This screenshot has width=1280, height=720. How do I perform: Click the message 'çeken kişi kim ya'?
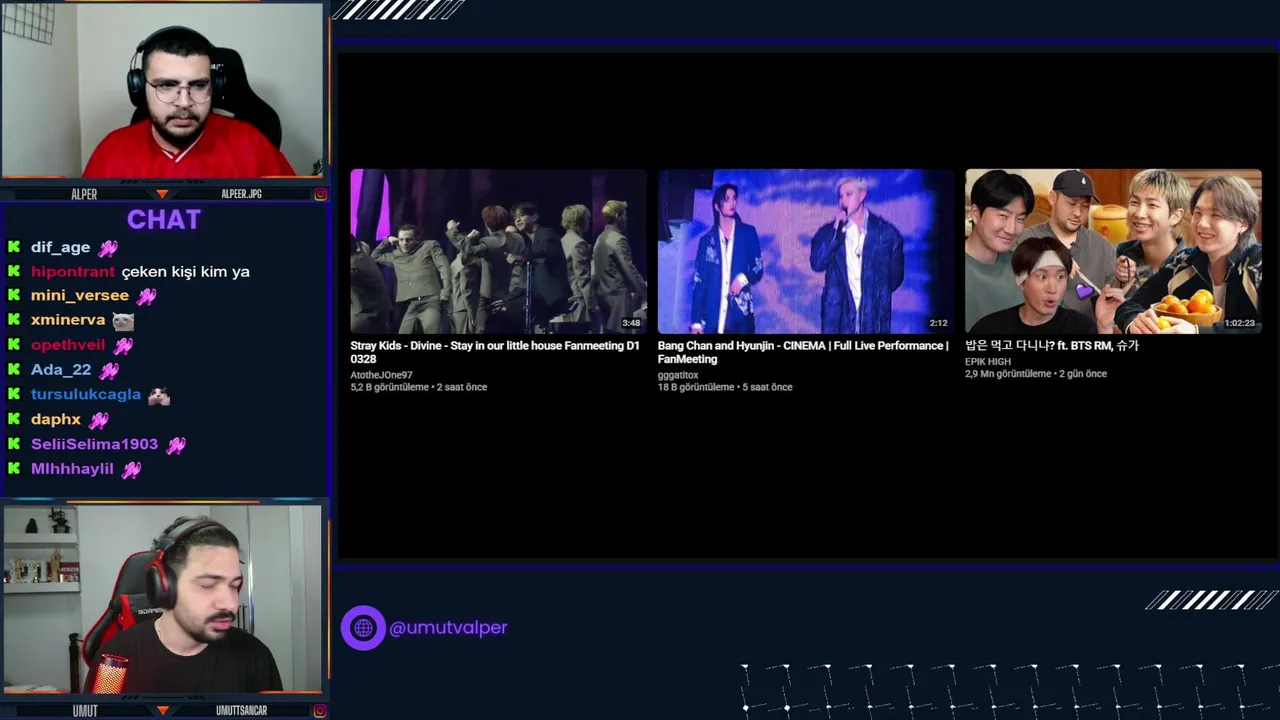[186, 271]
